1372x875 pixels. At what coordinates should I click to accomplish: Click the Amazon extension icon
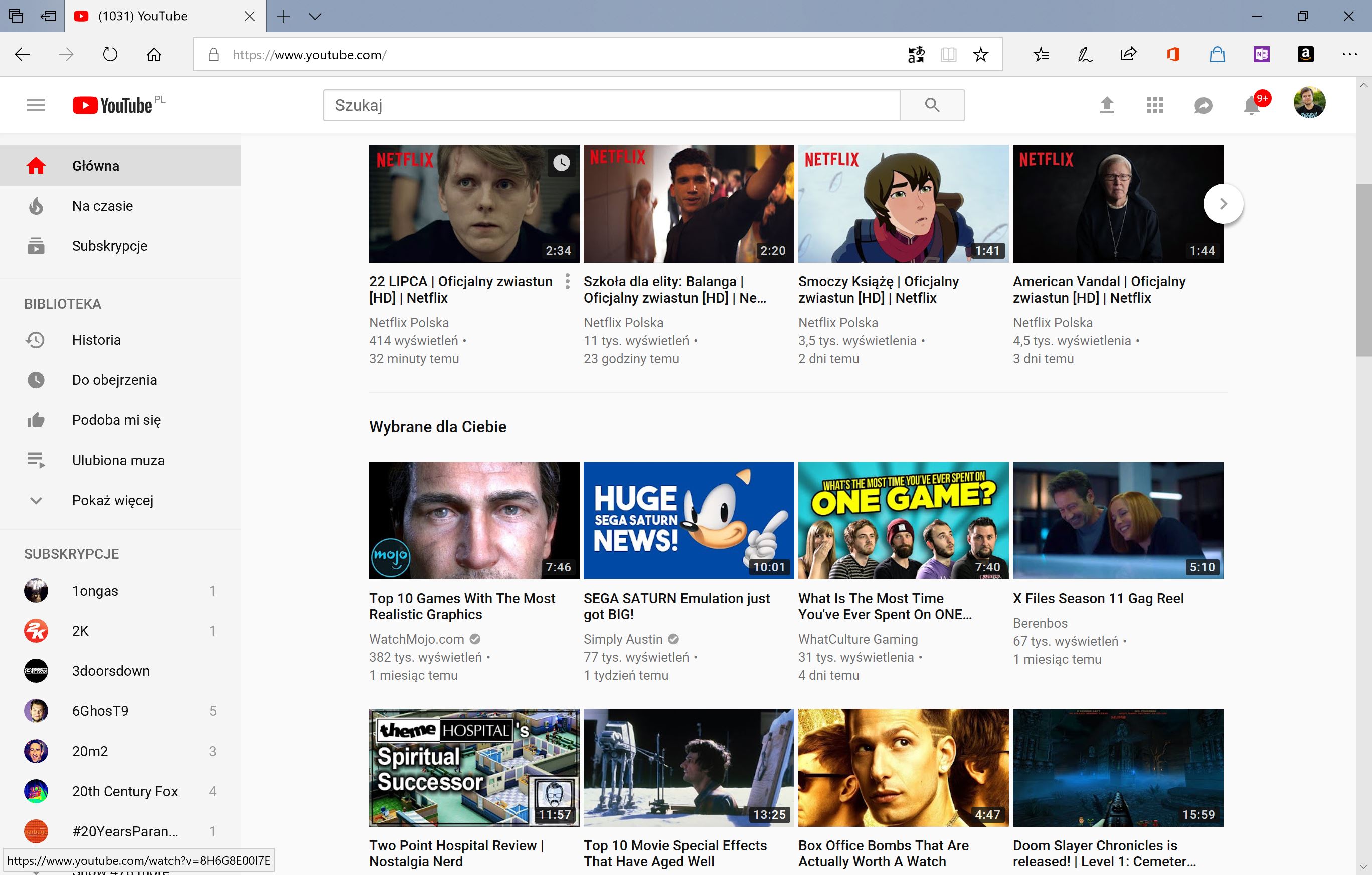coord(1305,55)
